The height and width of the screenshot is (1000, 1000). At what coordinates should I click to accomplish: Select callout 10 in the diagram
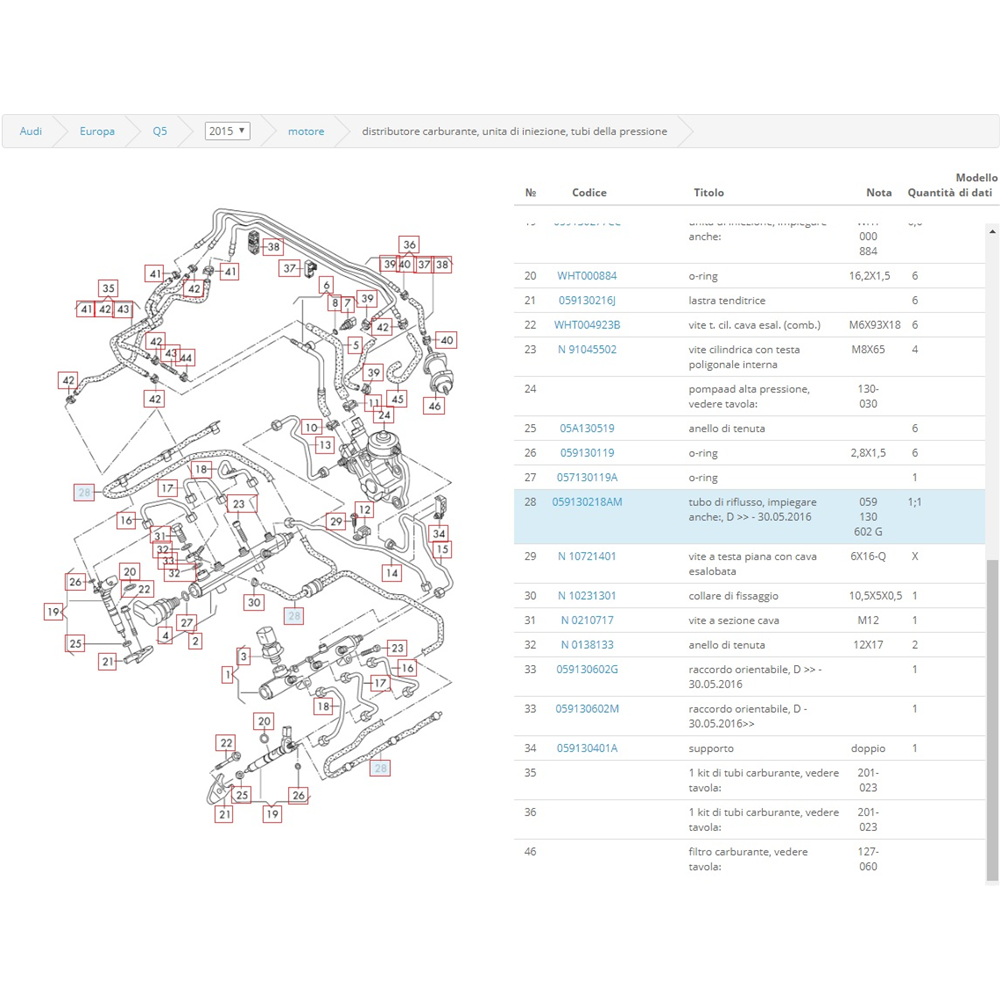click(x=311, y=427)
